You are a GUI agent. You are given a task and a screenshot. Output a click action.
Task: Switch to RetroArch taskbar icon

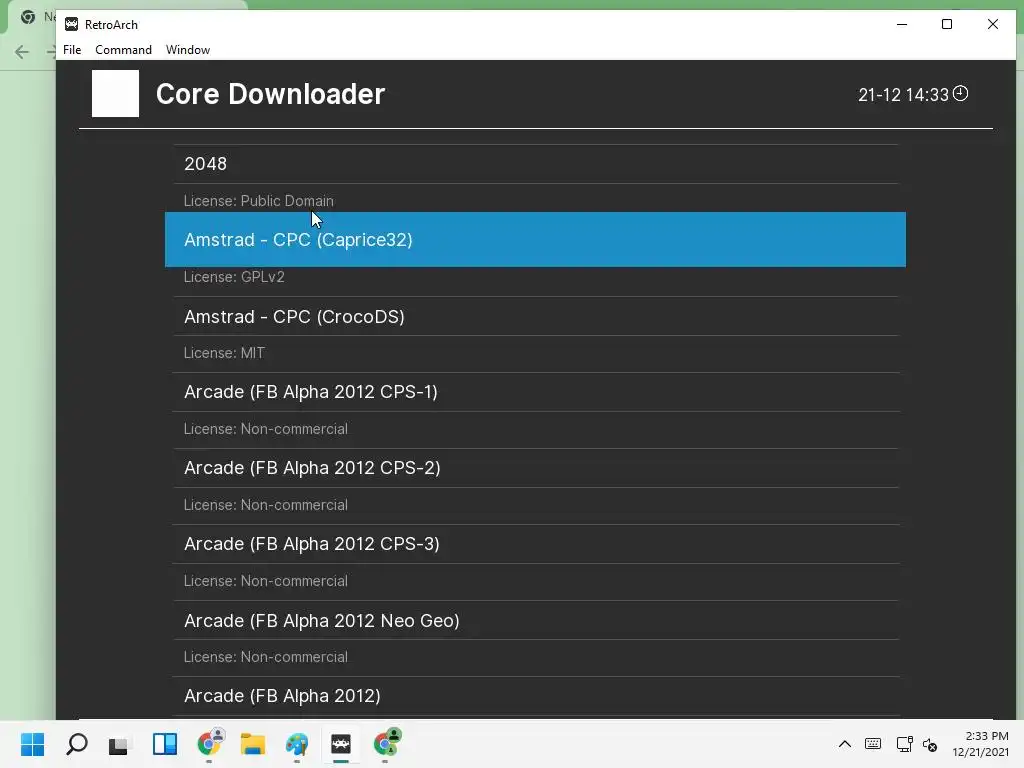tap(341, 744)
